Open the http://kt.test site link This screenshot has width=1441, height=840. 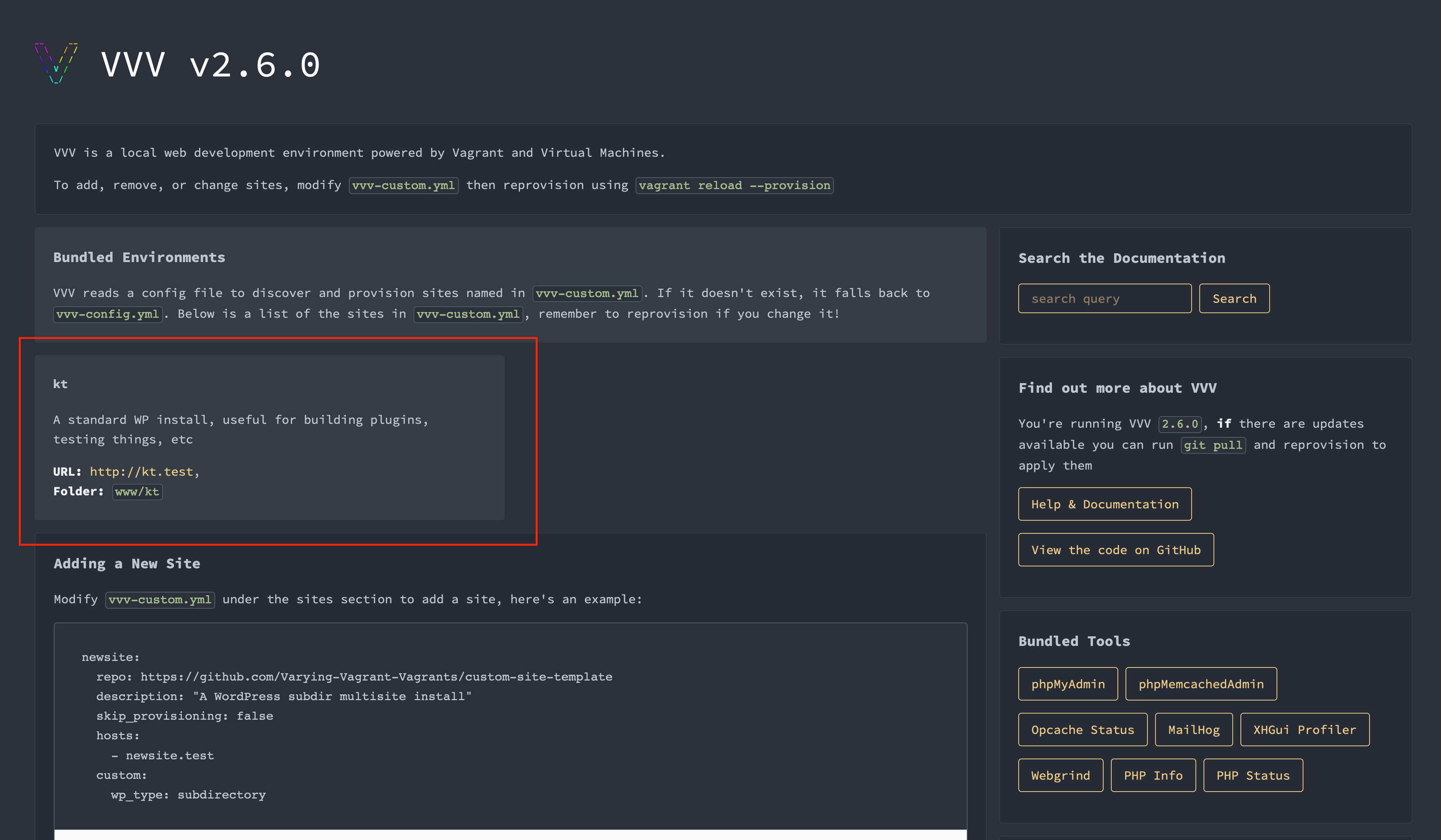tap(141, 472)
